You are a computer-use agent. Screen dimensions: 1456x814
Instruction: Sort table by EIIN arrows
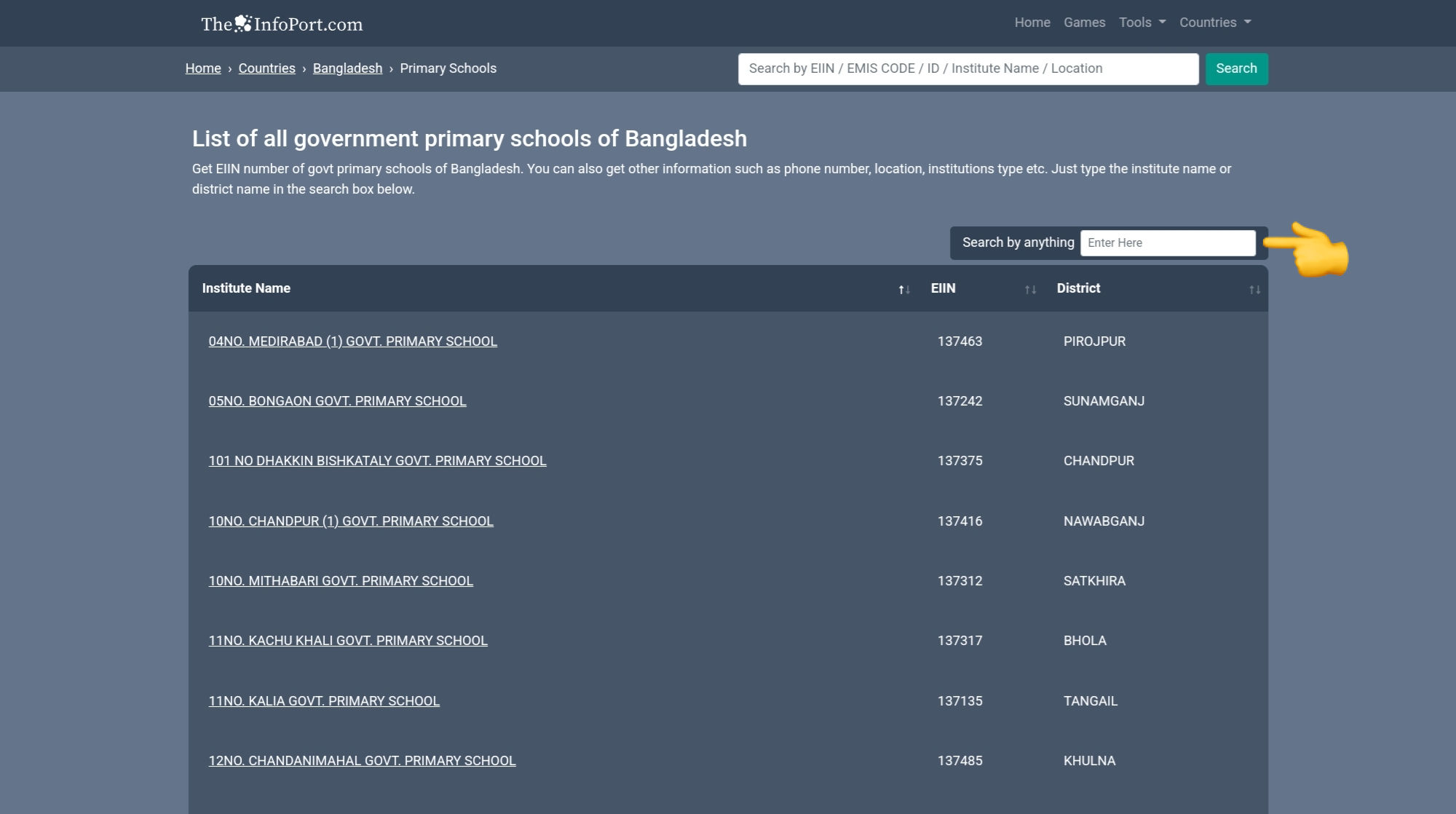tap(1030, 290)
